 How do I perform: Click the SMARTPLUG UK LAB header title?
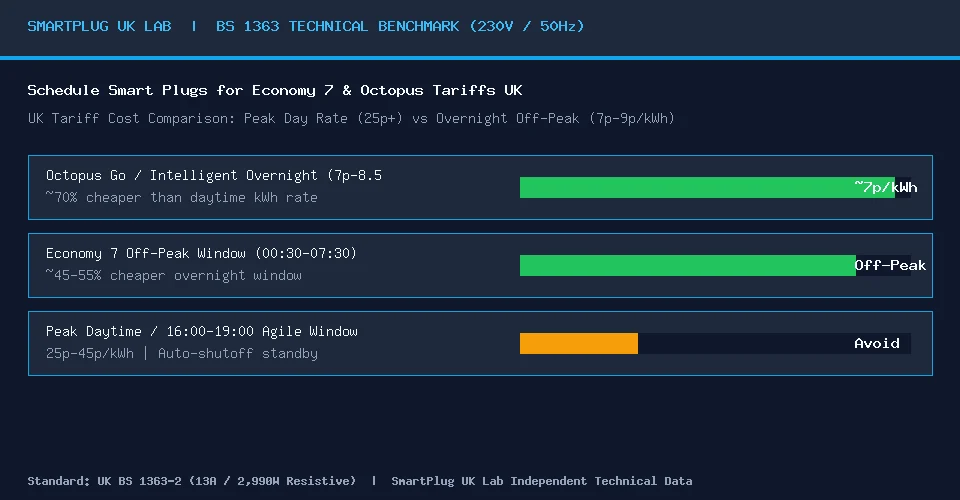[99, 26]
